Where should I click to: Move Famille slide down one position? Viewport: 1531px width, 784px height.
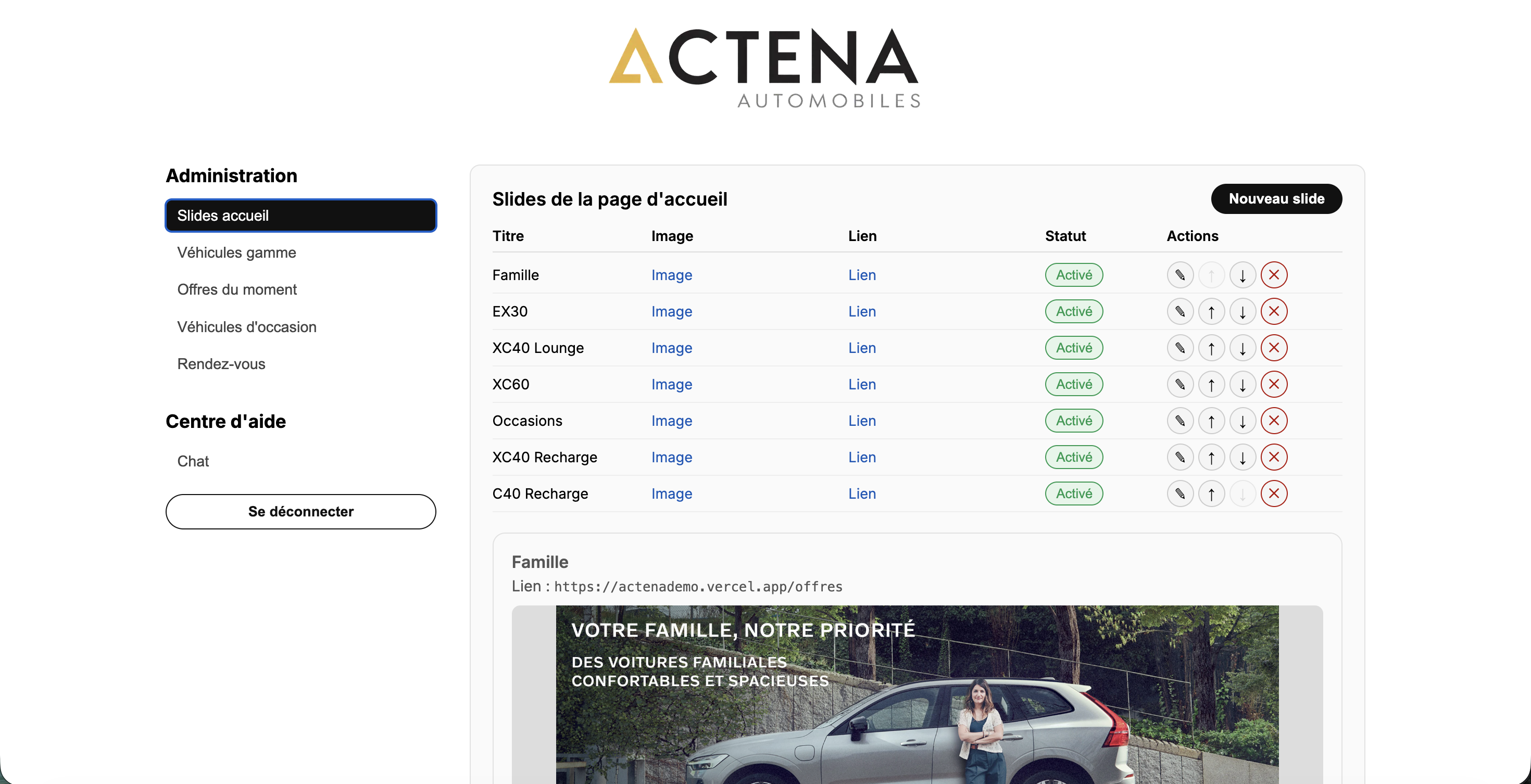[x=1242, y=275]
